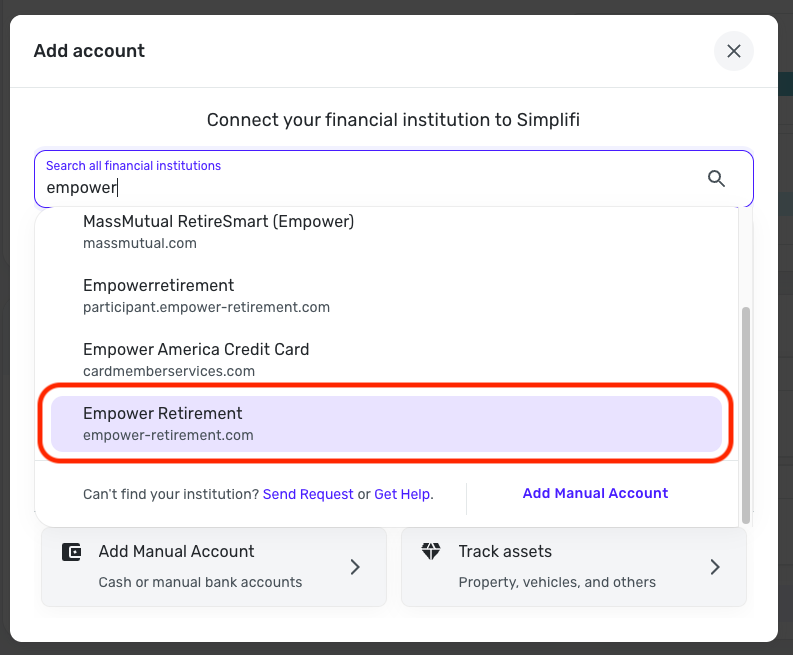Click the Get Help link
This screenshot has height=655, width=793.
(403, 494)
